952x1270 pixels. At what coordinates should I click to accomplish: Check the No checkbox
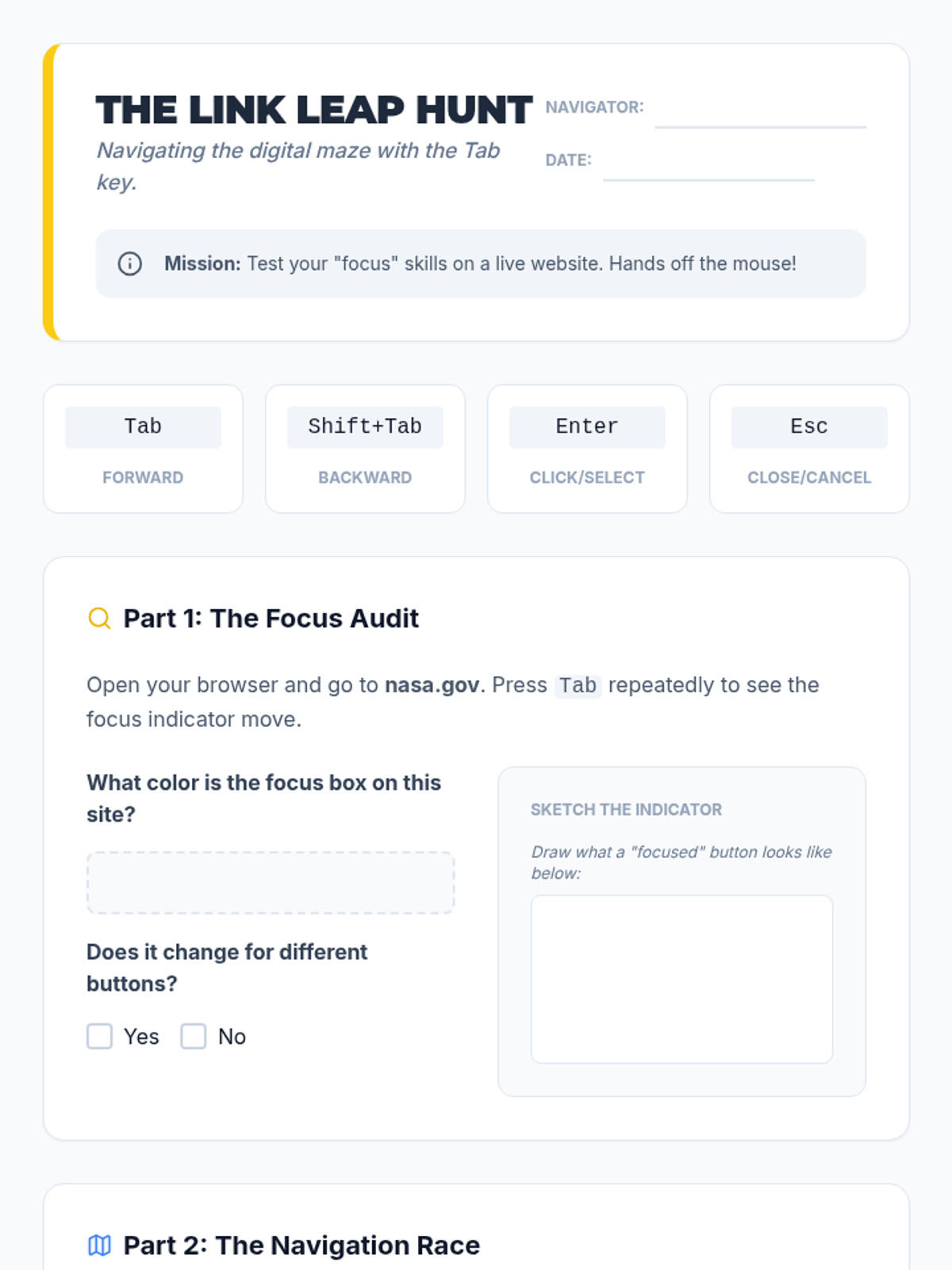pos(194,1037)
